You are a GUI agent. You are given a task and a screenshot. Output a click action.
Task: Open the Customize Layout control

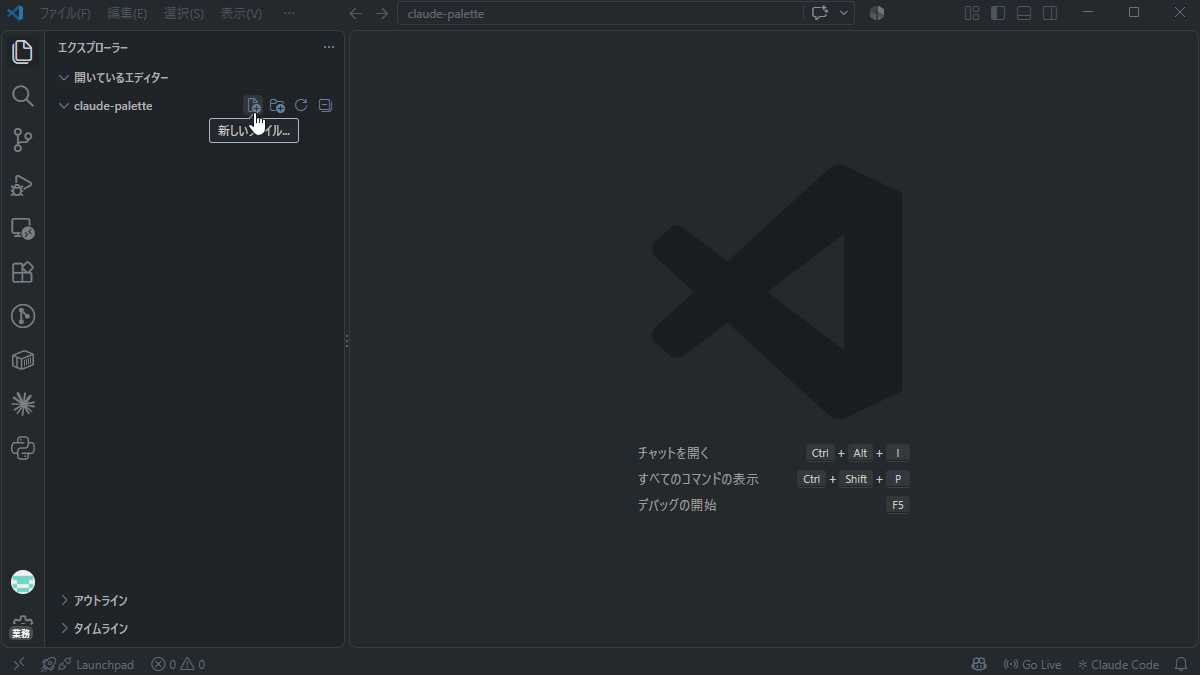click(x=972, y=13)
